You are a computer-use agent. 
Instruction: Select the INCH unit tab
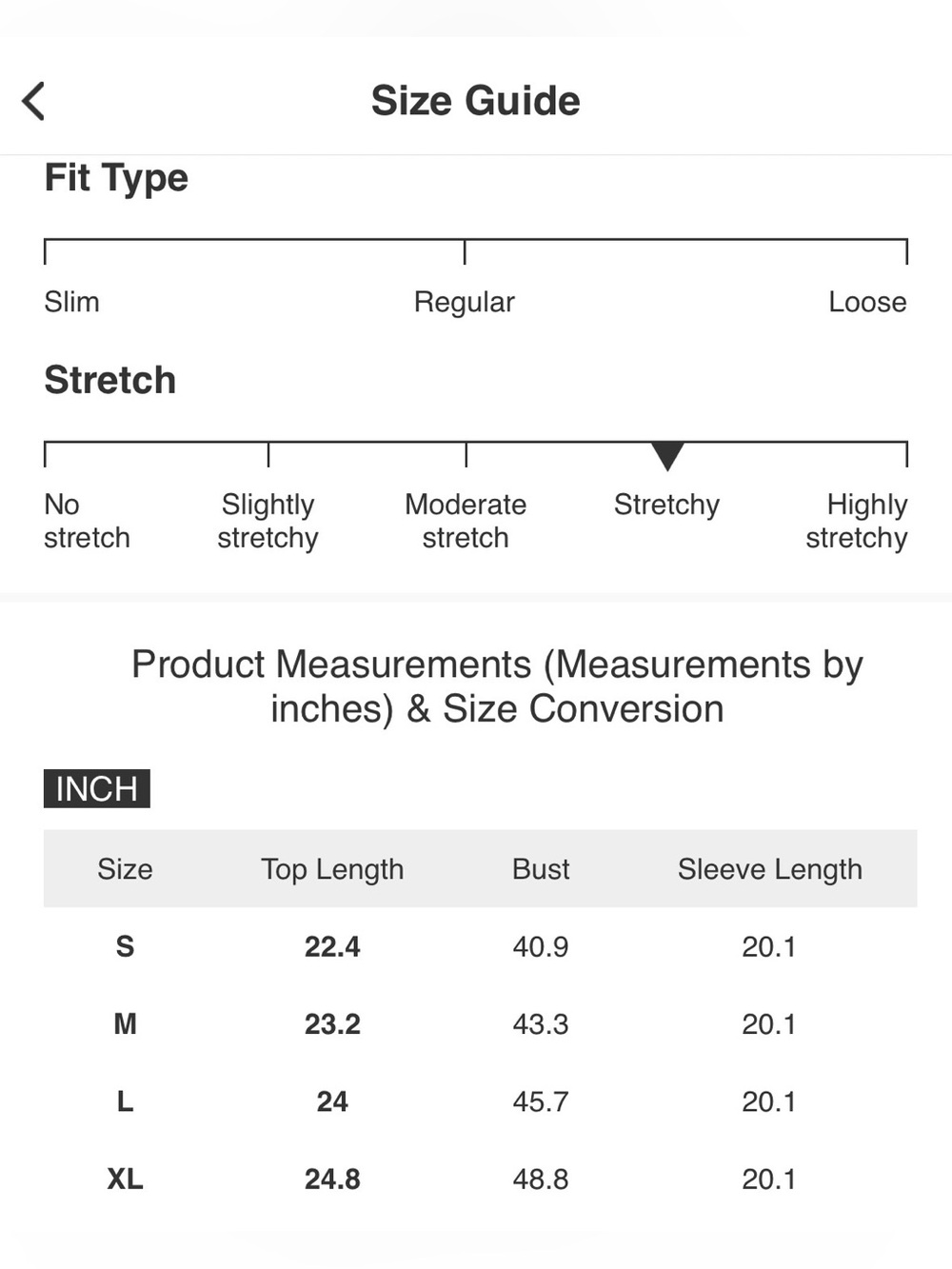pyautogui.click(x=97, y=788)
